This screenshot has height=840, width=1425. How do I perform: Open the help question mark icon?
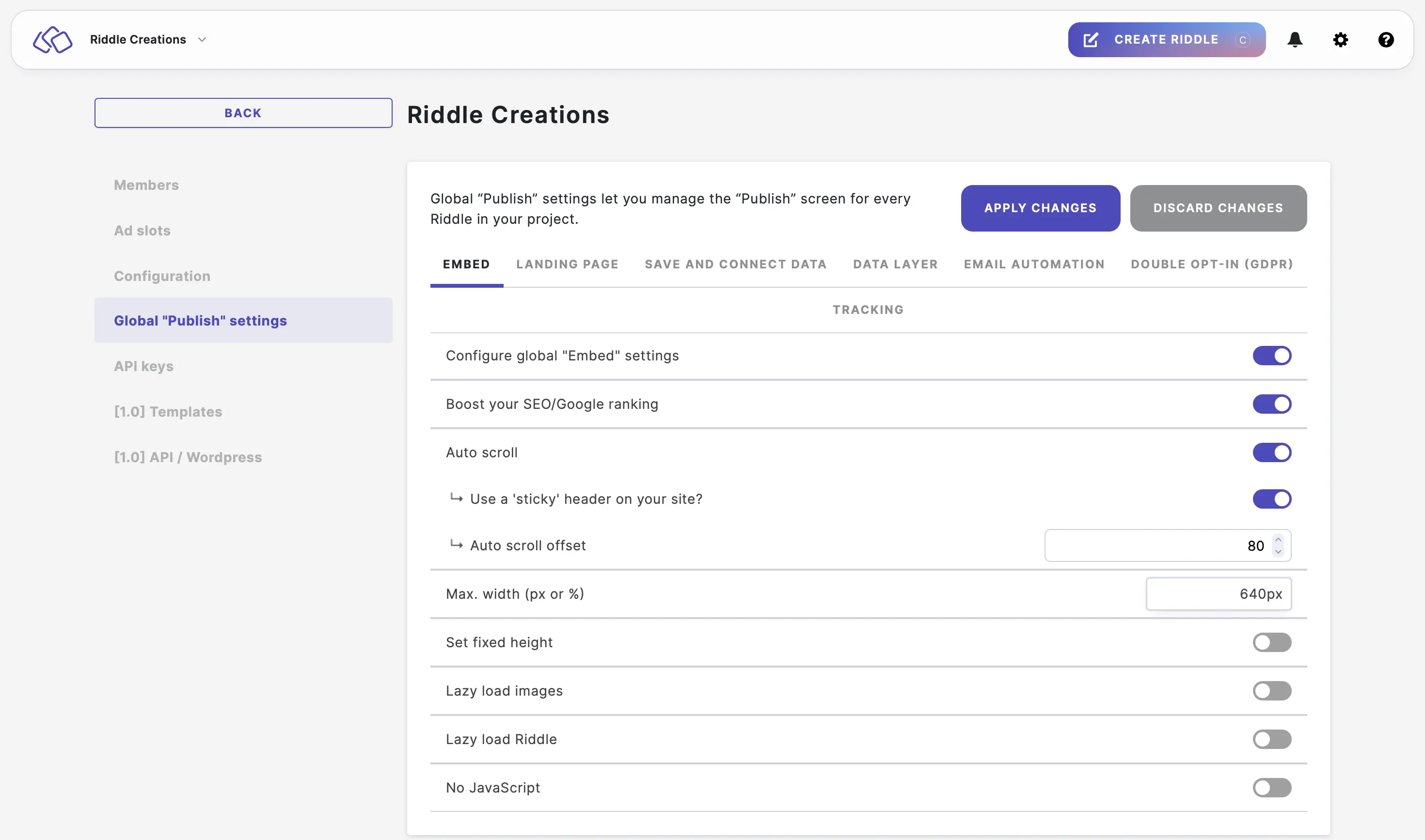(x=1385, y=40)
